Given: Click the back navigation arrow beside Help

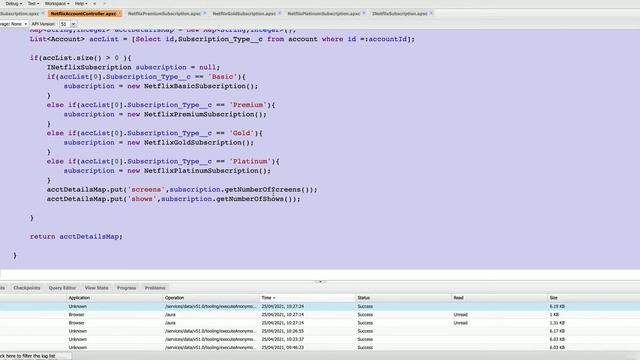Looking at the screenshot, I should (95, 3).
